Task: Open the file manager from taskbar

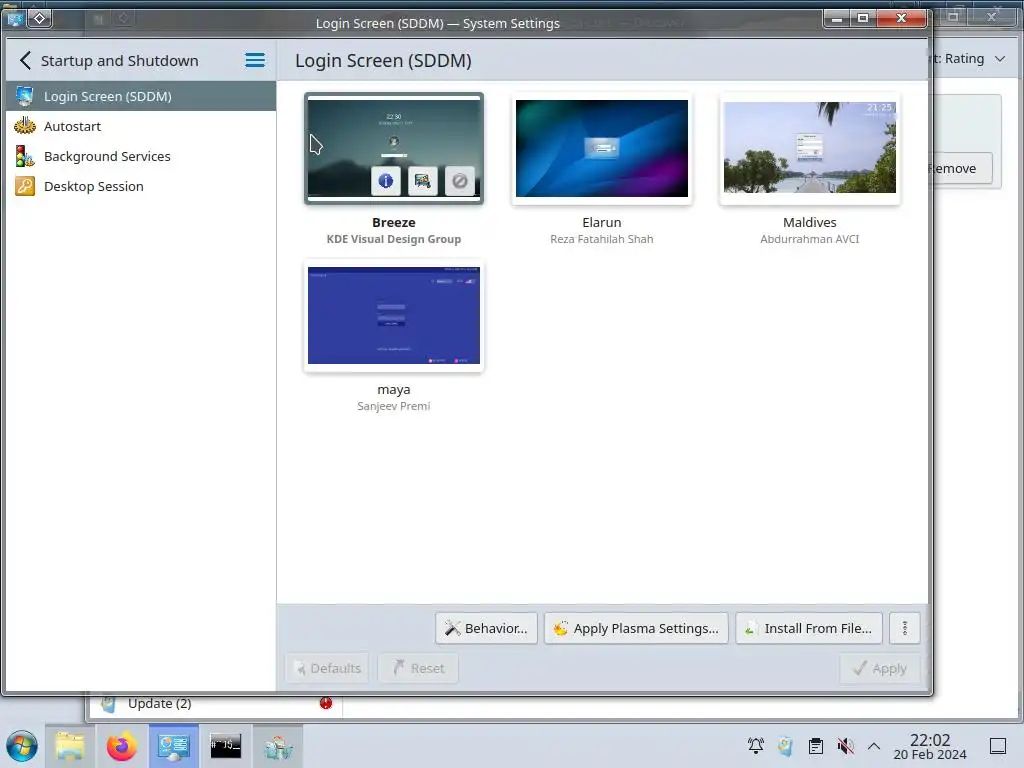Action: point(70,746)
